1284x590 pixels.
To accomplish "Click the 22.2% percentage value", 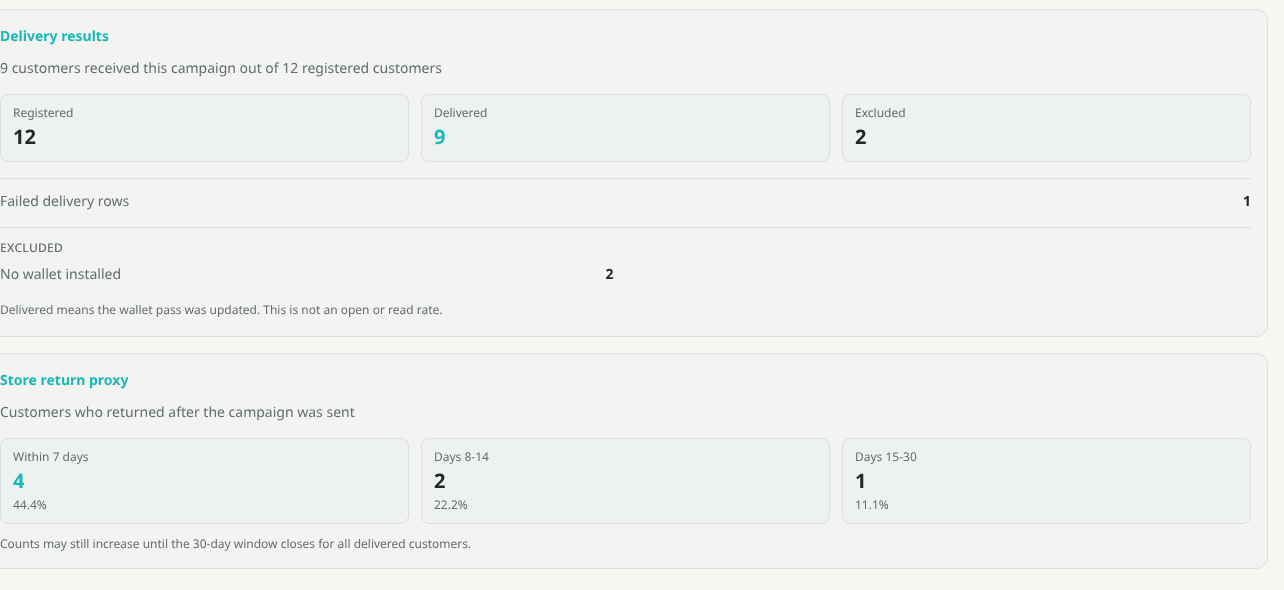I will (x=451, y=505).
